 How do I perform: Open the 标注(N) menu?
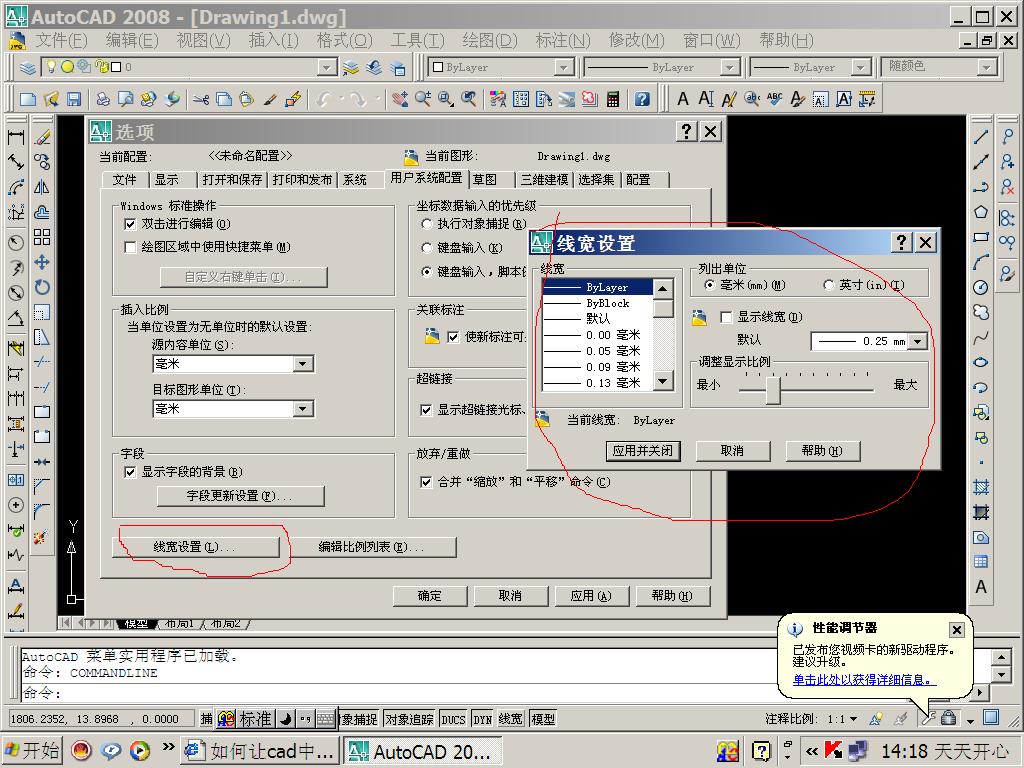click(x=563, y=40)
